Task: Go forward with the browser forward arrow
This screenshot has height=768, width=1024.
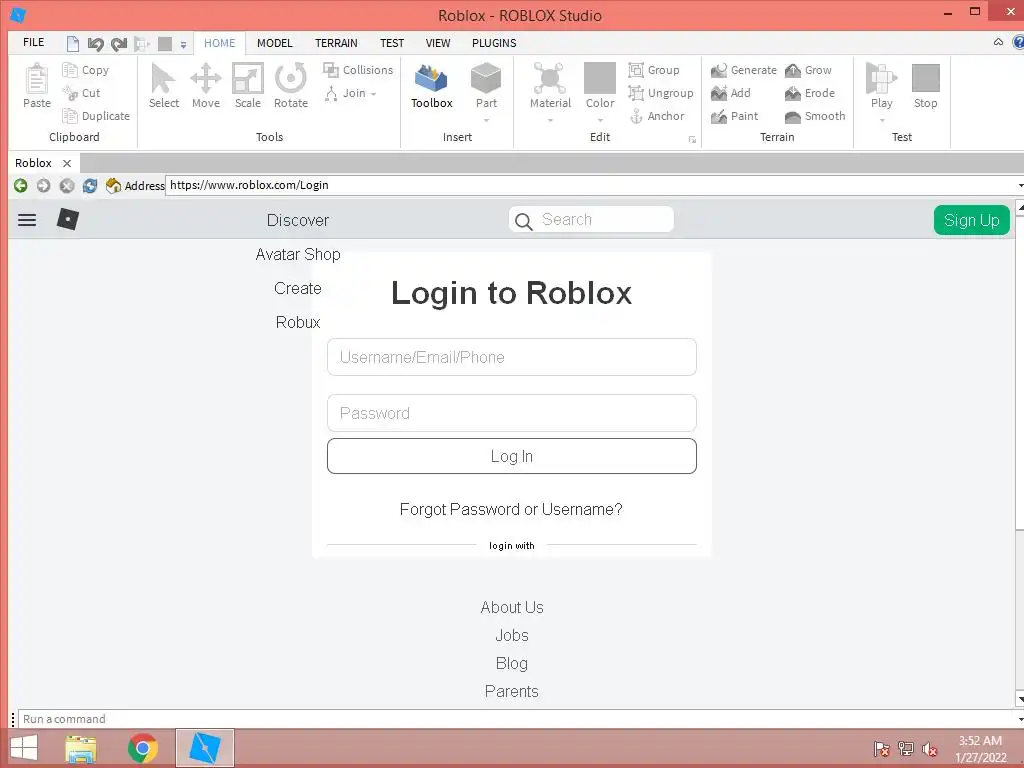Action: [x=43, y=185]
